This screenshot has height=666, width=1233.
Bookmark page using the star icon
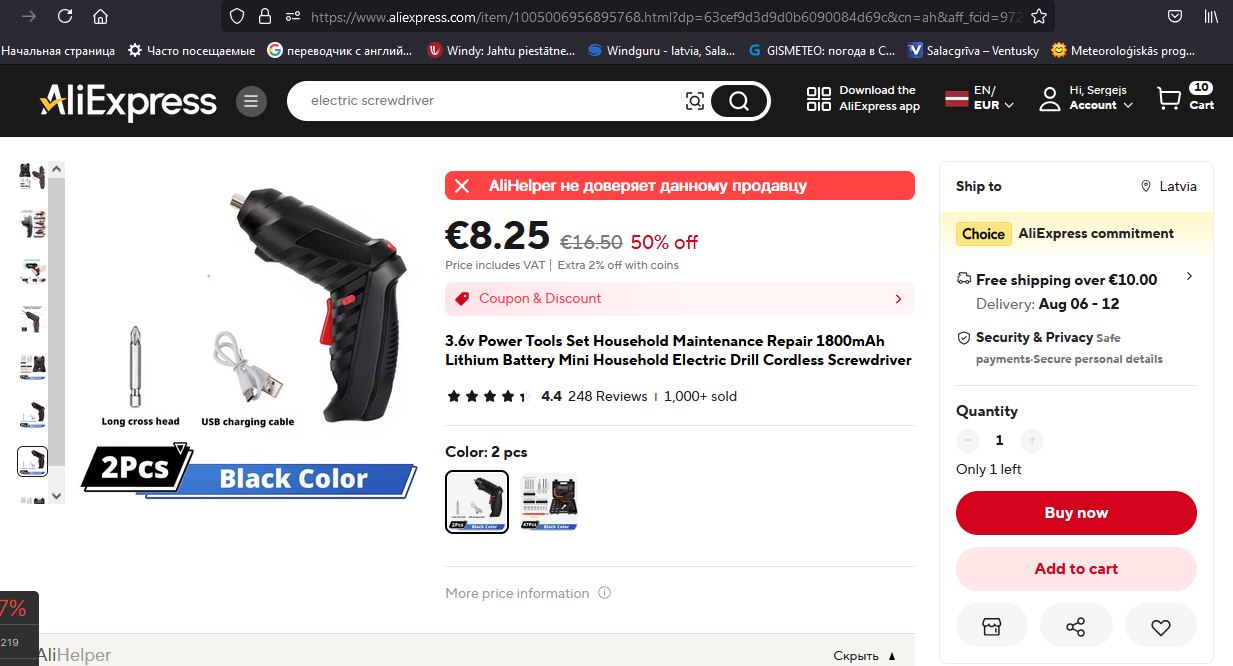[x=1039, y=16]
